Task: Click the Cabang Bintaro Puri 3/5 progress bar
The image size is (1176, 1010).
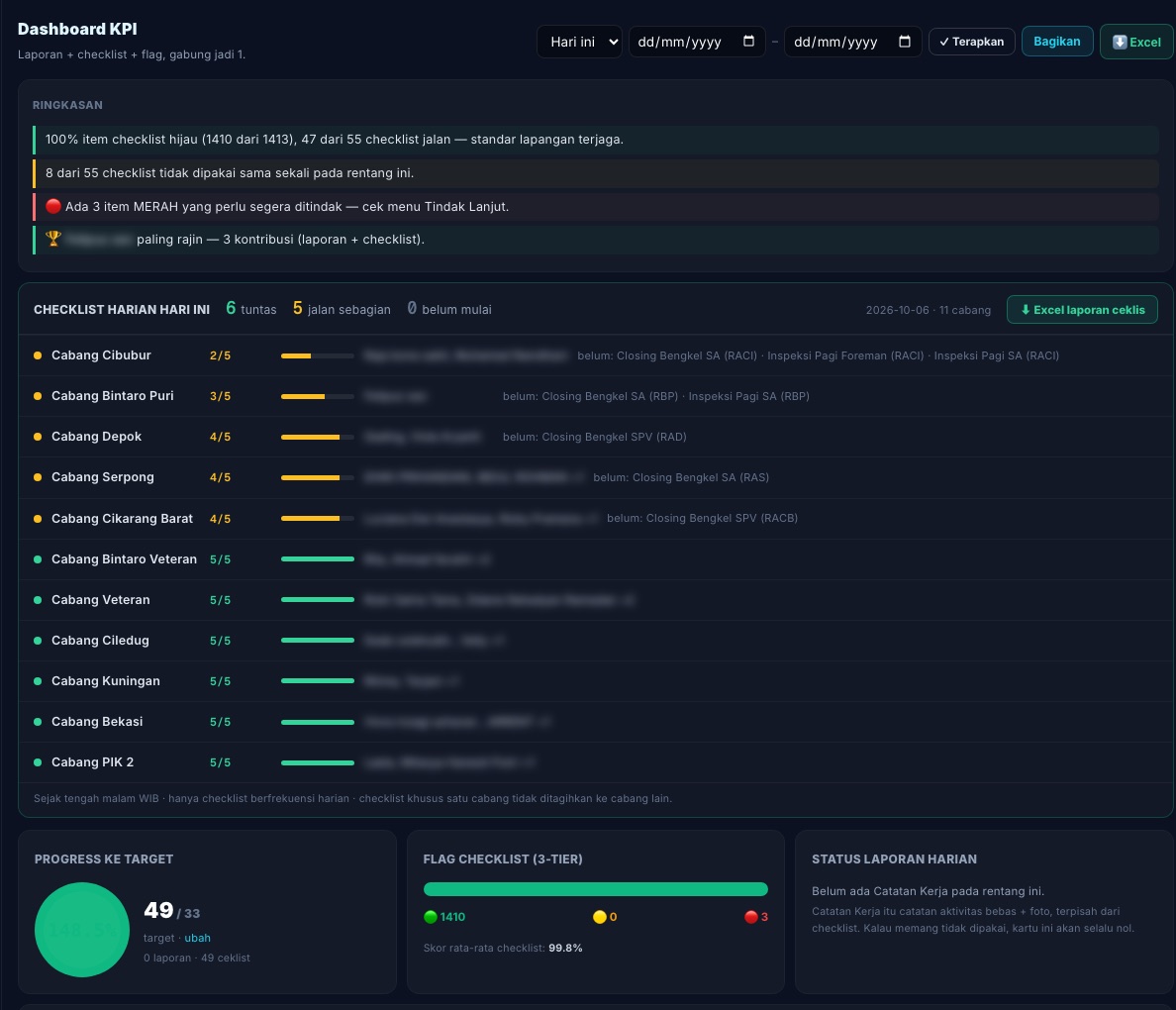Action: (317, 396)
